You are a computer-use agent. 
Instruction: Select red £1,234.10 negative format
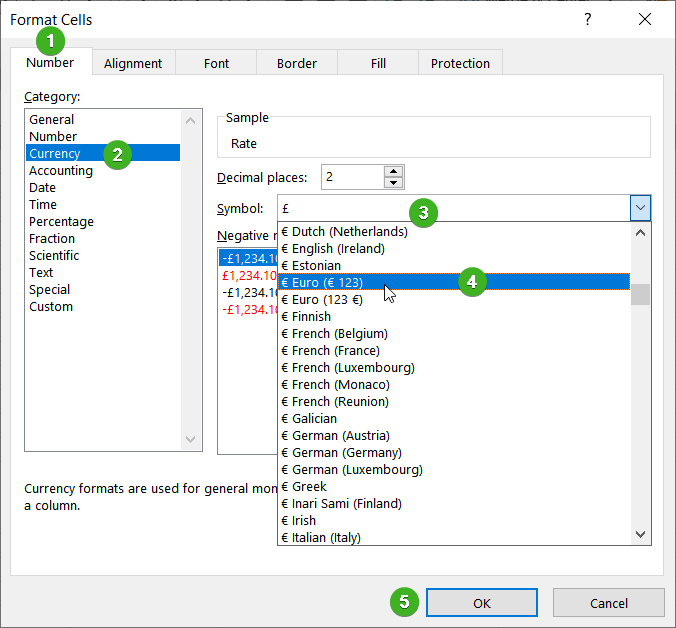(248, 275)
